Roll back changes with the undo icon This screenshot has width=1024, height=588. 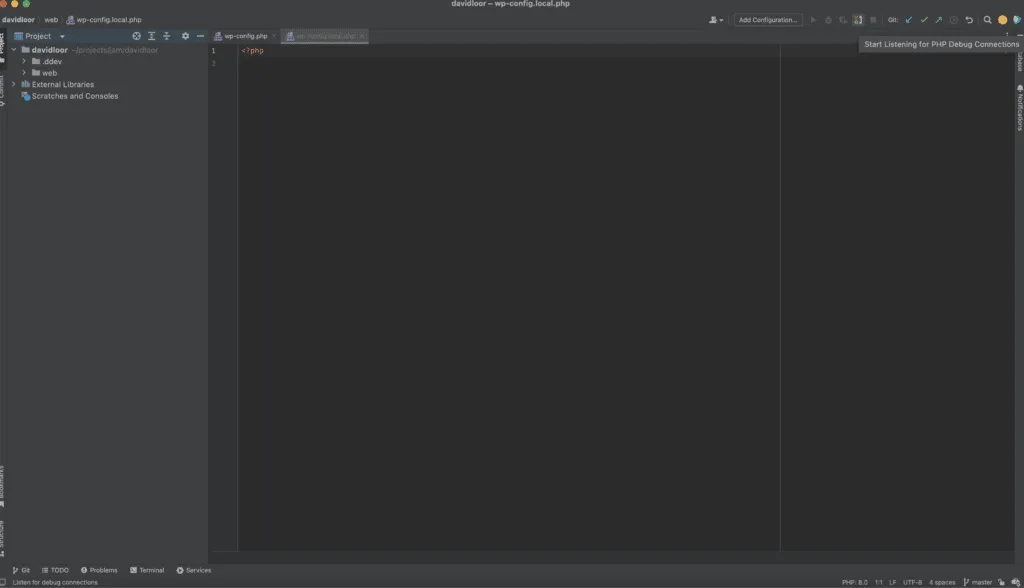[x=969, y=19]
